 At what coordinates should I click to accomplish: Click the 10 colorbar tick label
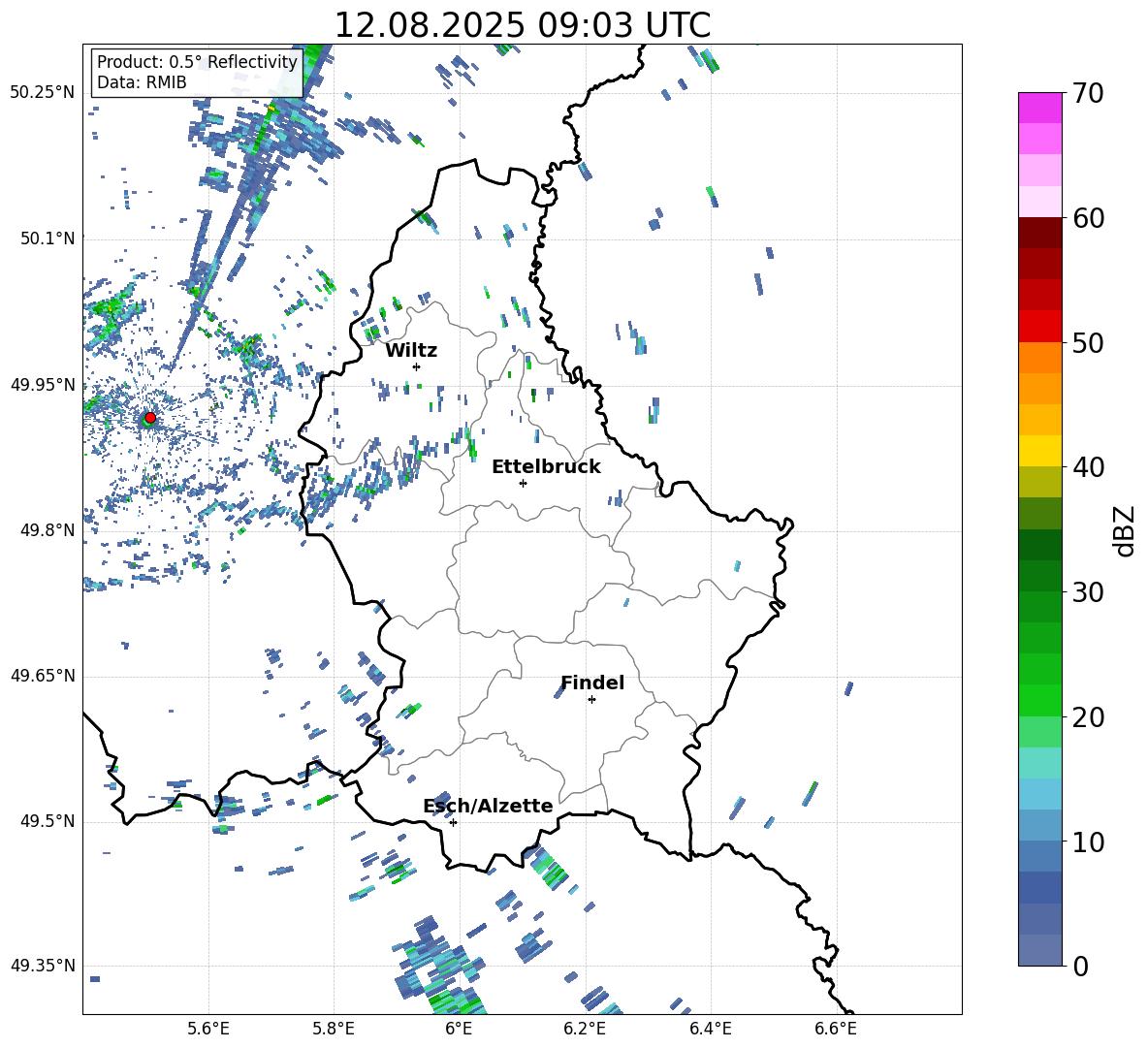1089,842
